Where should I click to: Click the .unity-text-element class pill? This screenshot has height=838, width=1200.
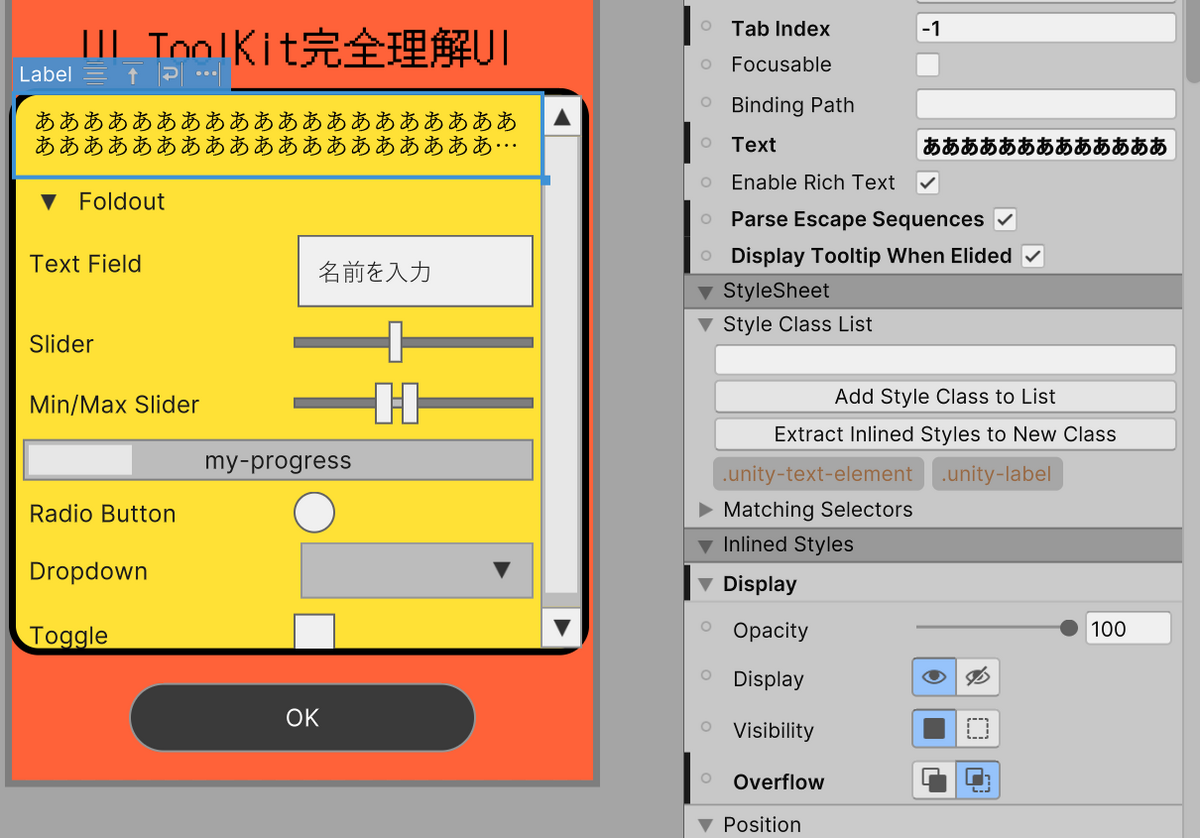[x=817, y=474]
